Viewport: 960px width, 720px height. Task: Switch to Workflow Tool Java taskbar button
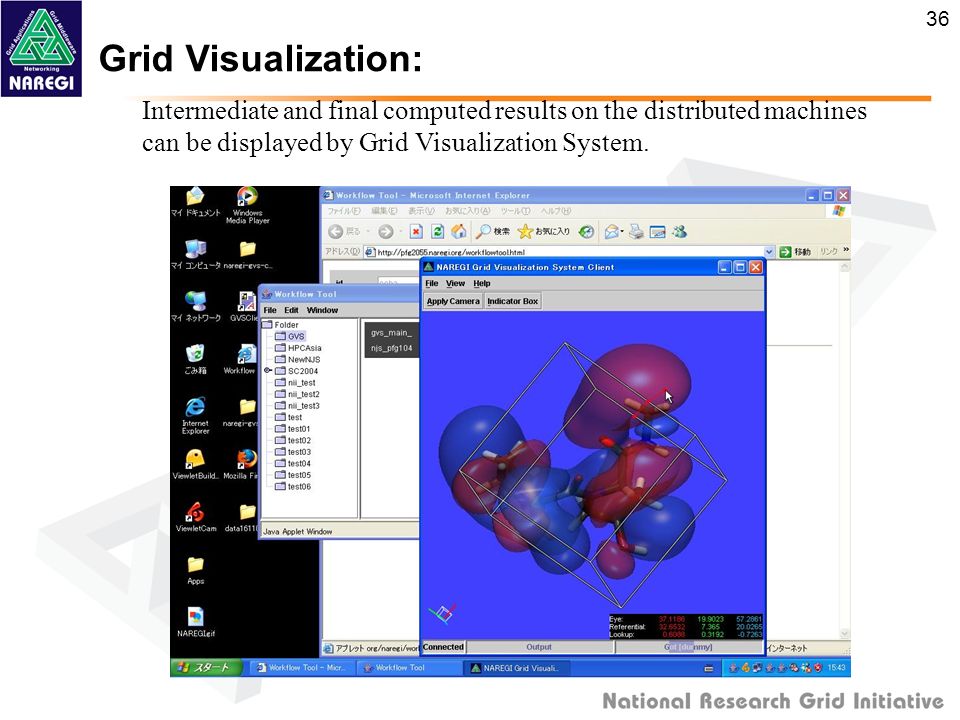pos(409,667)
